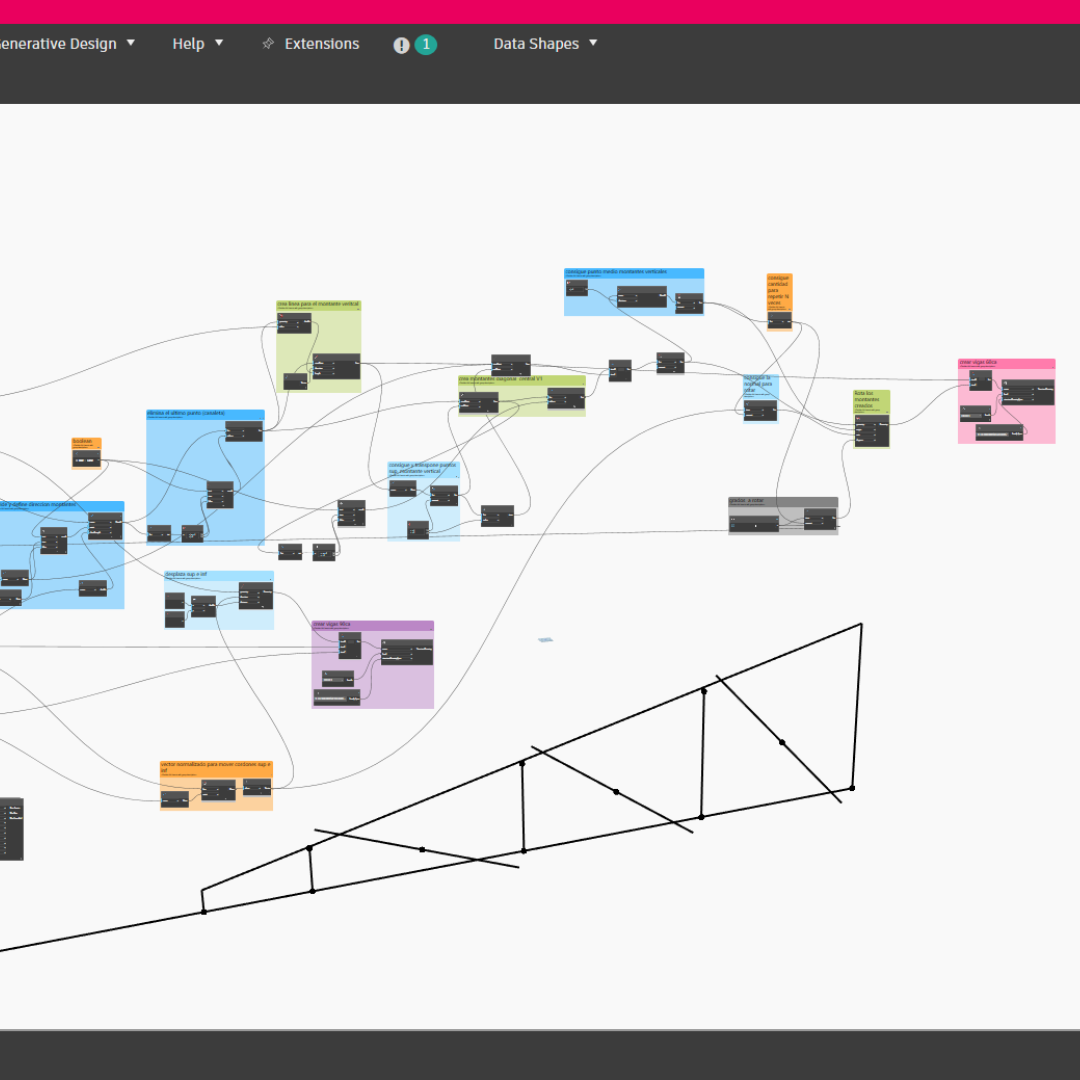This screenshot has width=1080, height=1080.
Task: Open the Help menu
Action: click(188, 44)
